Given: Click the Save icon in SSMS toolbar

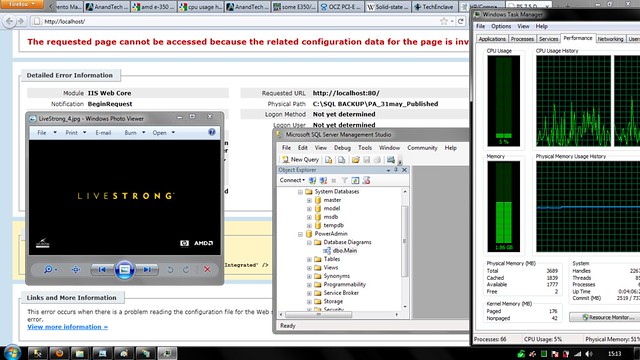Looking at the screenshot, I should tap(367, 160).
